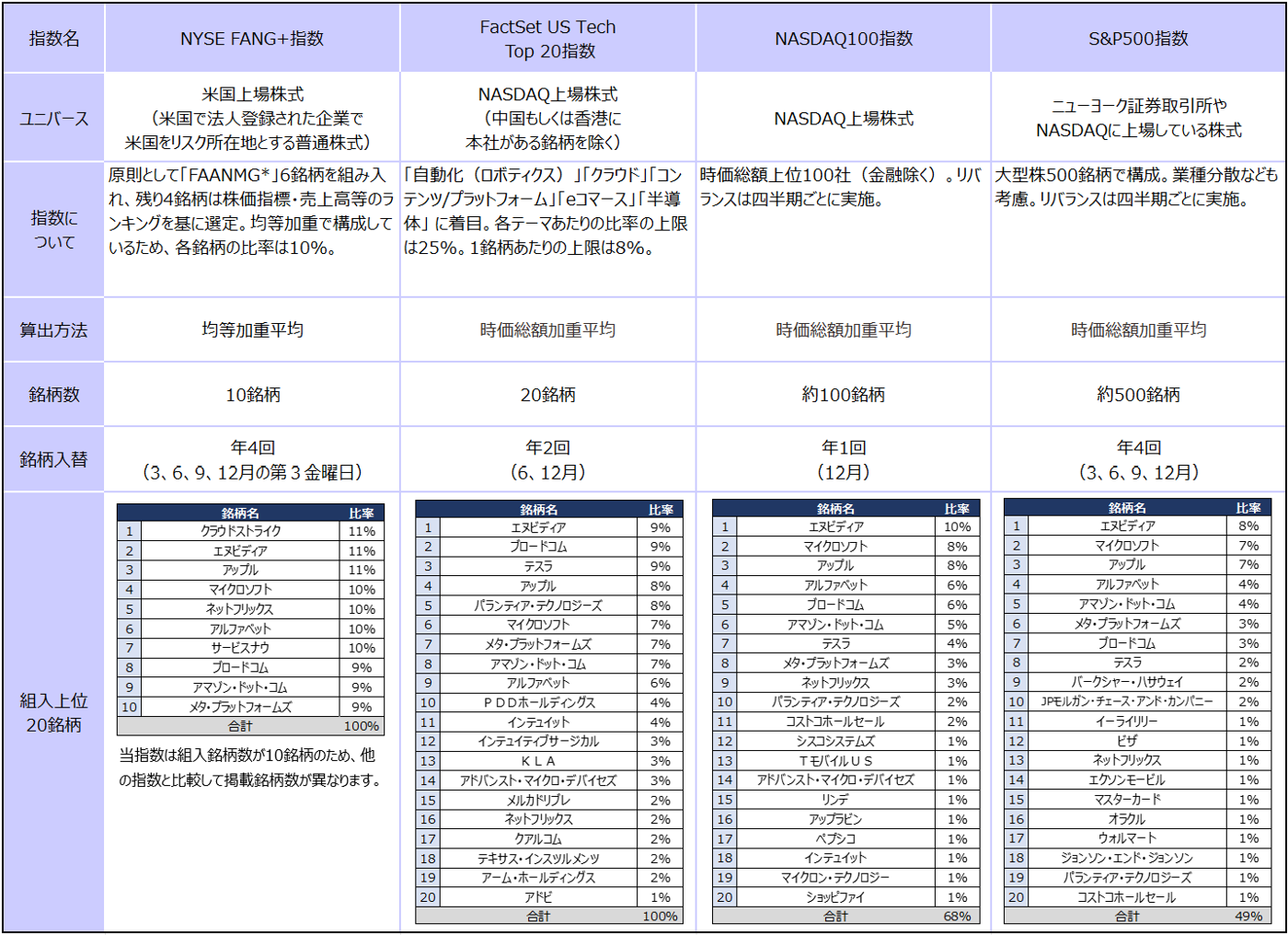Click the 合計 68% total row
1288x935 pixels.
click(x=845, y=917)
